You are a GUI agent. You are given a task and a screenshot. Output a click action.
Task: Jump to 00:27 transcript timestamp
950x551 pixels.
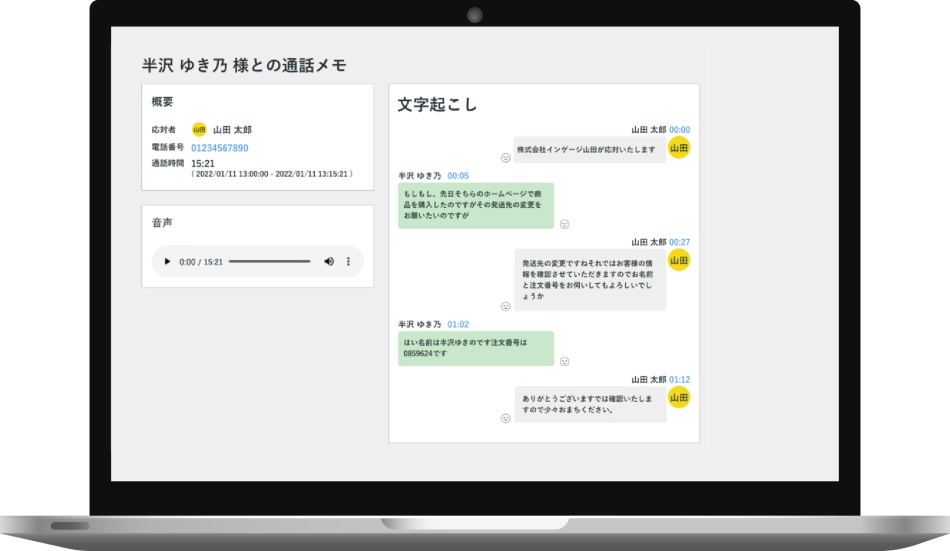(x=679, y=242)
